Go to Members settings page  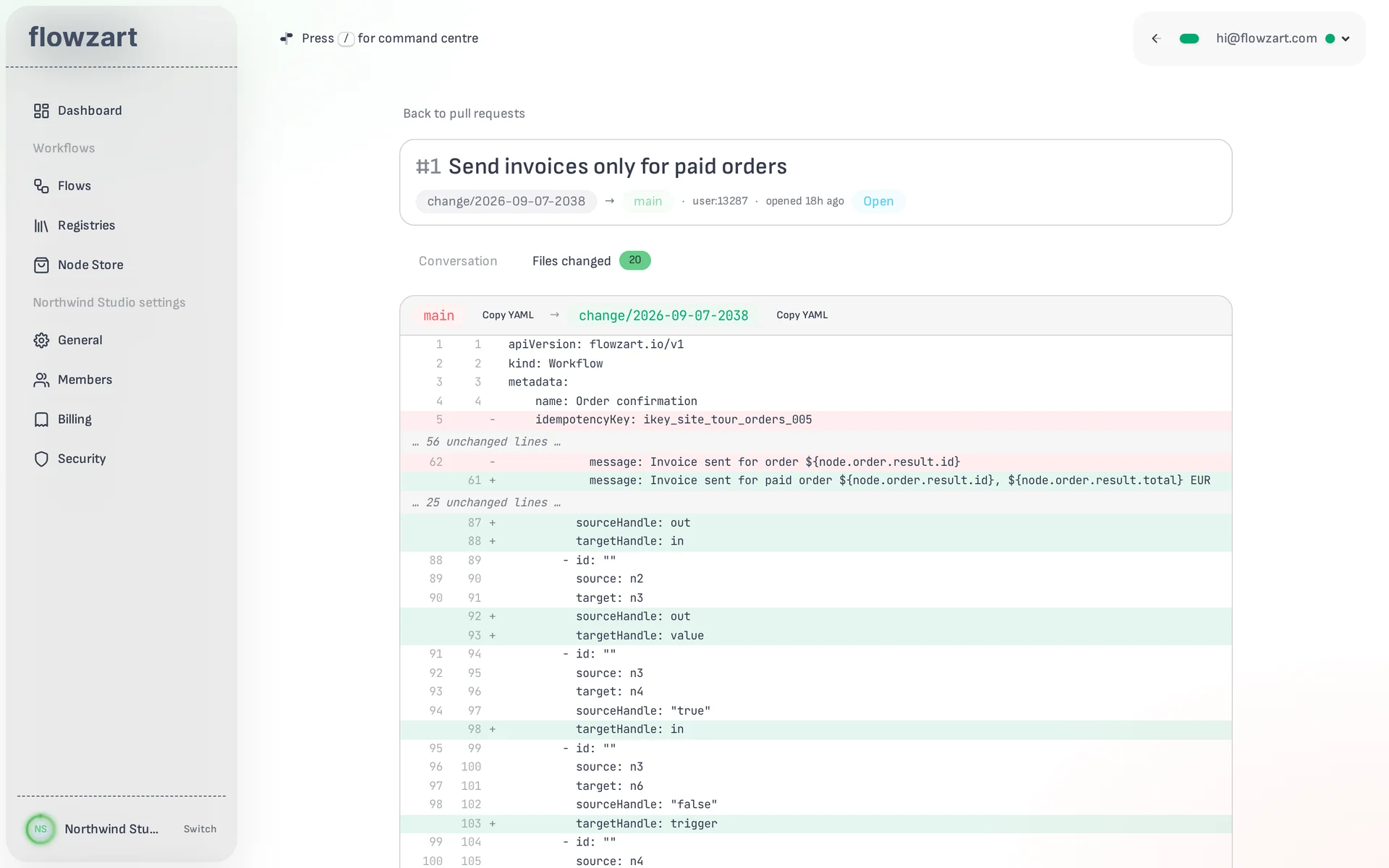coord(85,380)
